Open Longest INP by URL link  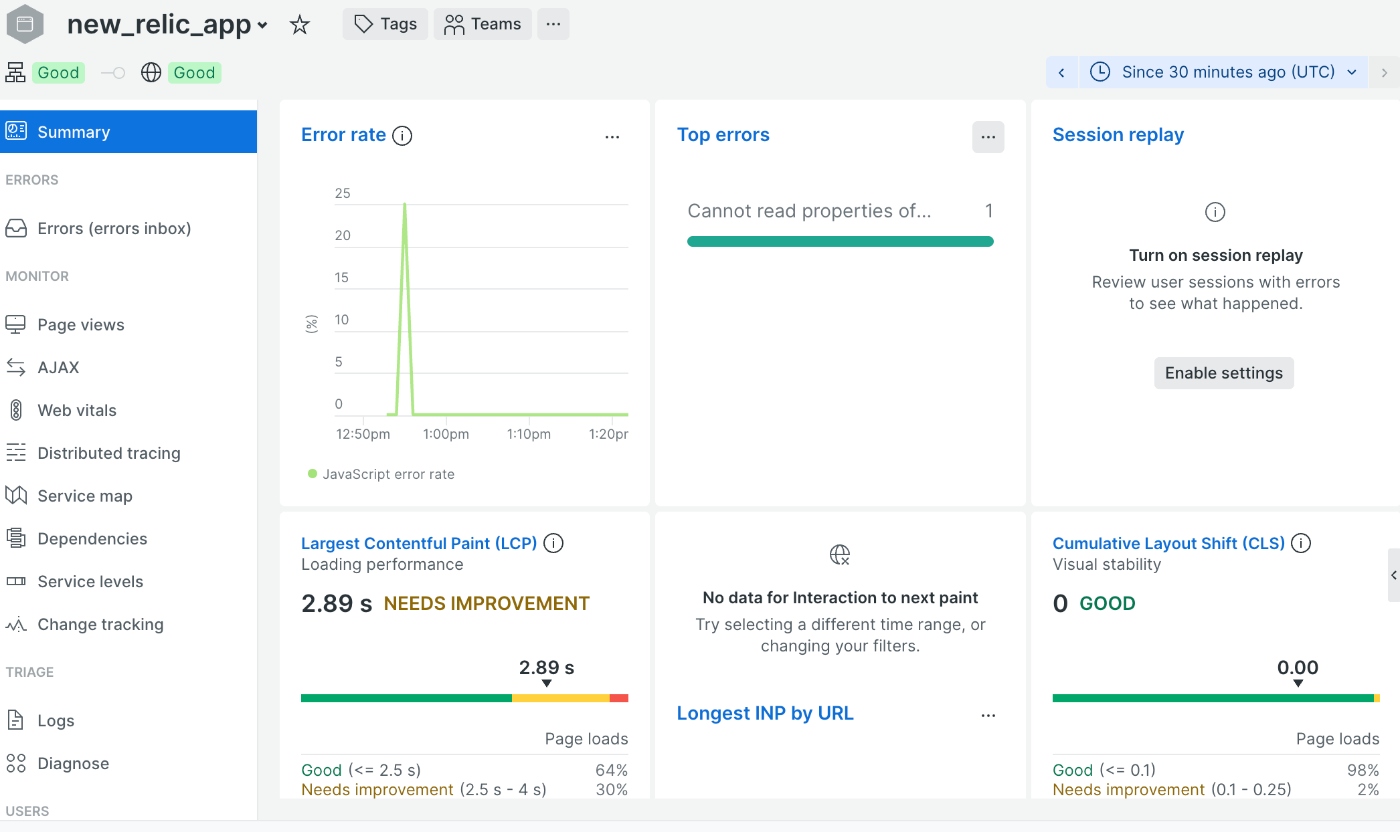pos(765,713)
